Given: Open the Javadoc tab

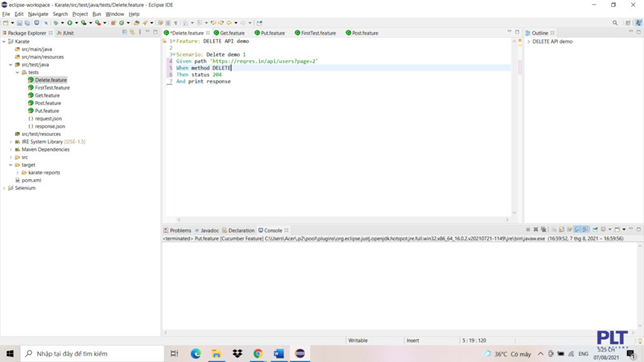Looking at the screenshot, I should click(207, 231).
